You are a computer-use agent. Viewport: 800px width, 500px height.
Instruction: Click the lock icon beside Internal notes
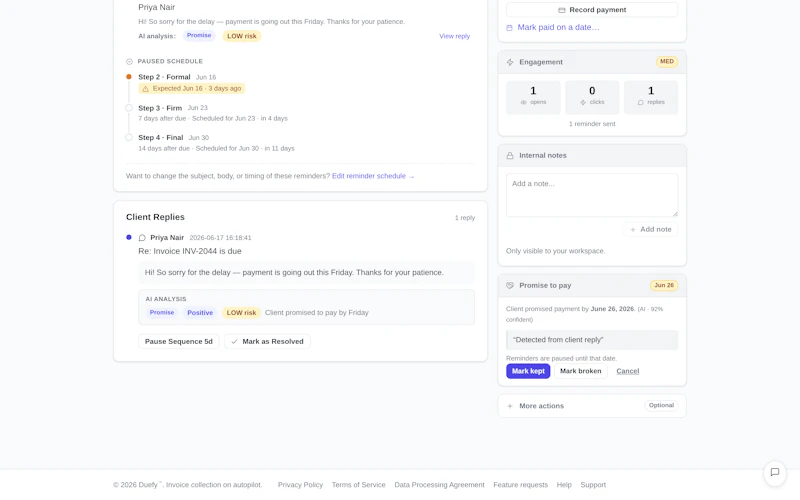(510, 156)
